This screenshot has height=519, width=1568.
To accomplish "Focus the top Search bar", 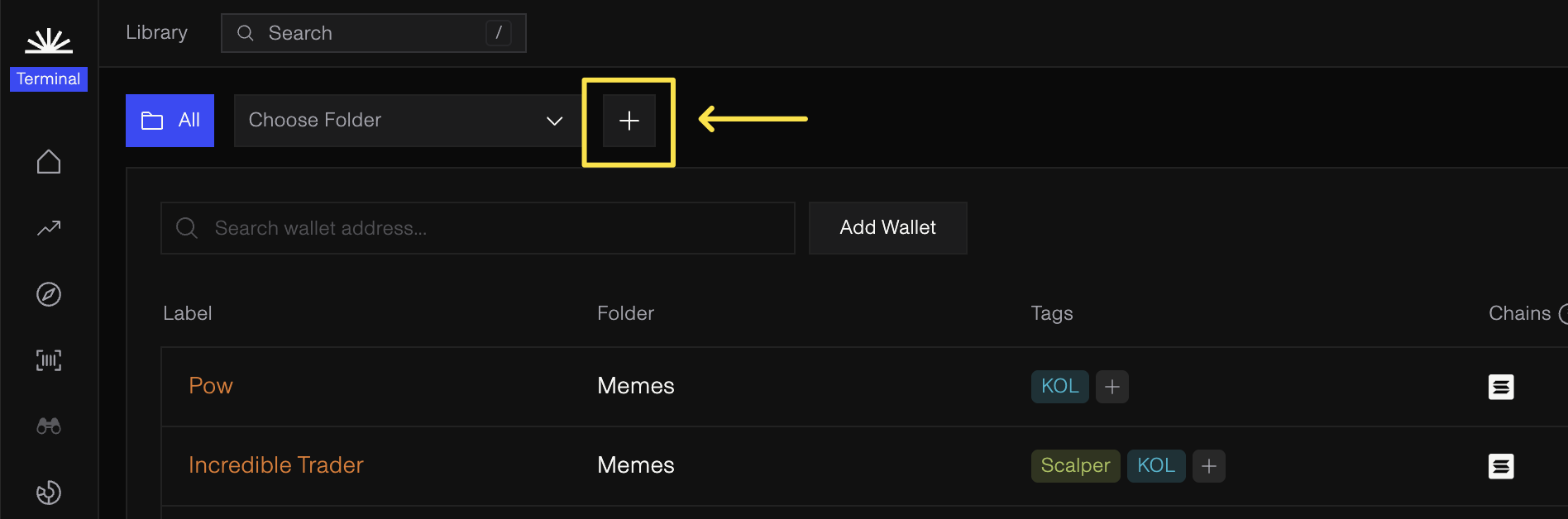I will coord(374,33).
